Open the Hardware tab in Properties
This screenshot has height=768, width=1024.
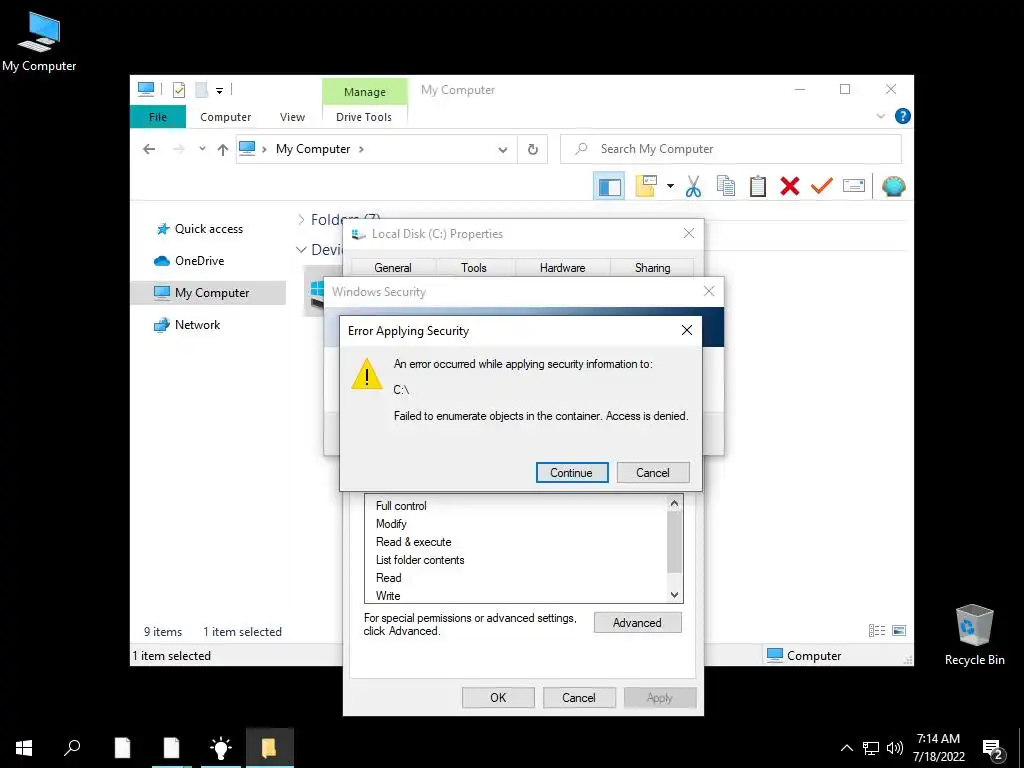[x=562, y=268]
